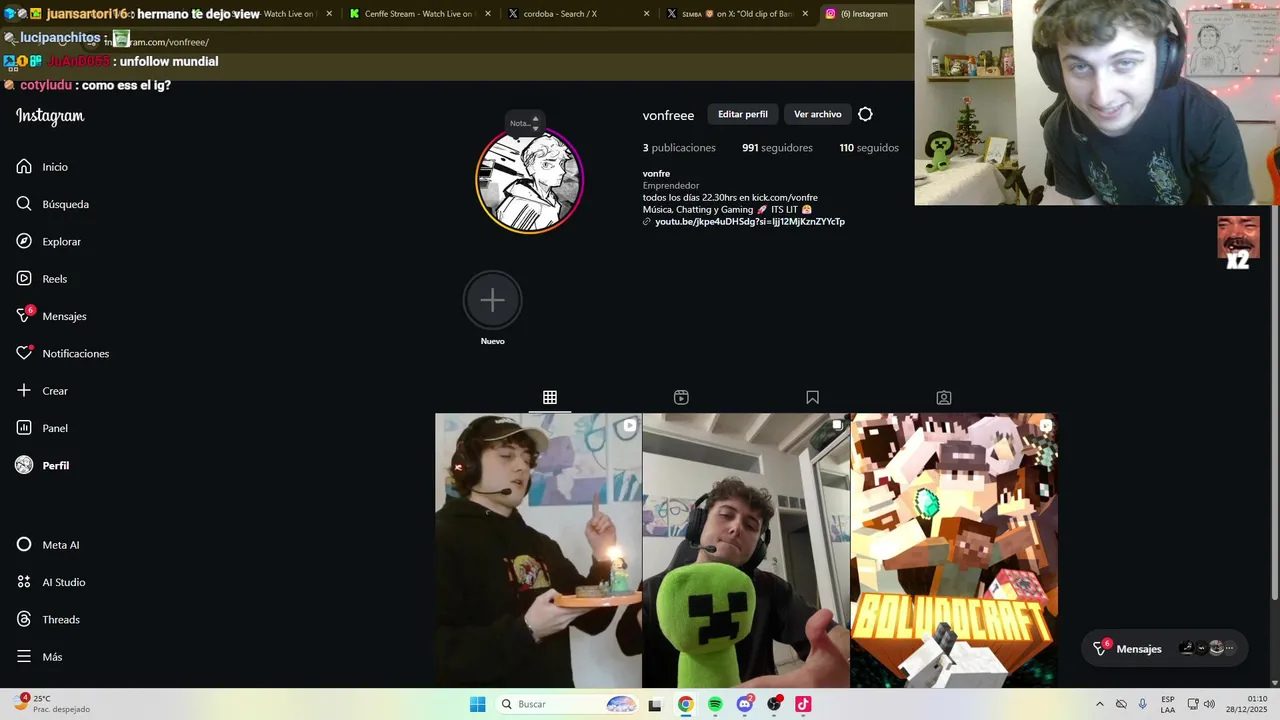Open Task View on taskbar

tap(655, 704)
